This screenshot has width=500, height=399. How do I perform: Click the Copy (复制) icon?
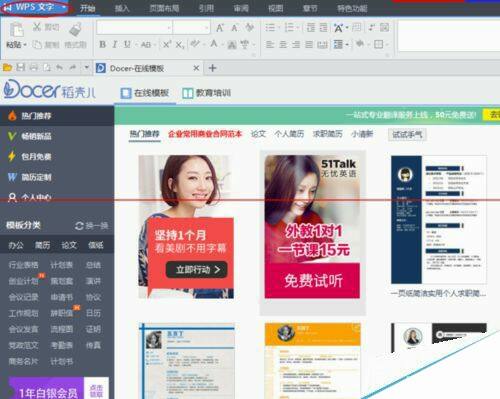37,45
